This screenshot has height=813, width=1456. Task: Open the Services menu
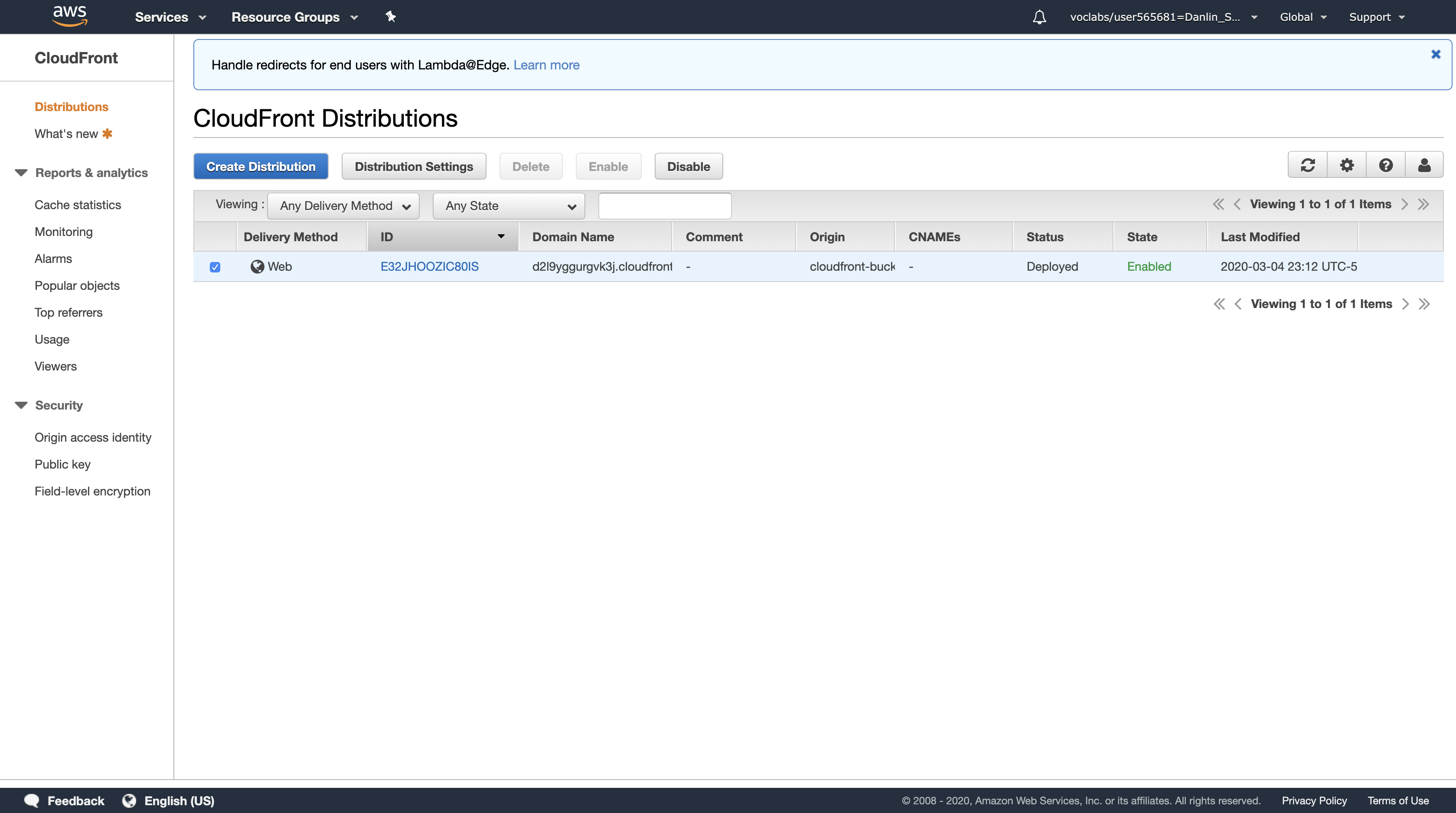click(x=170, y=17)
